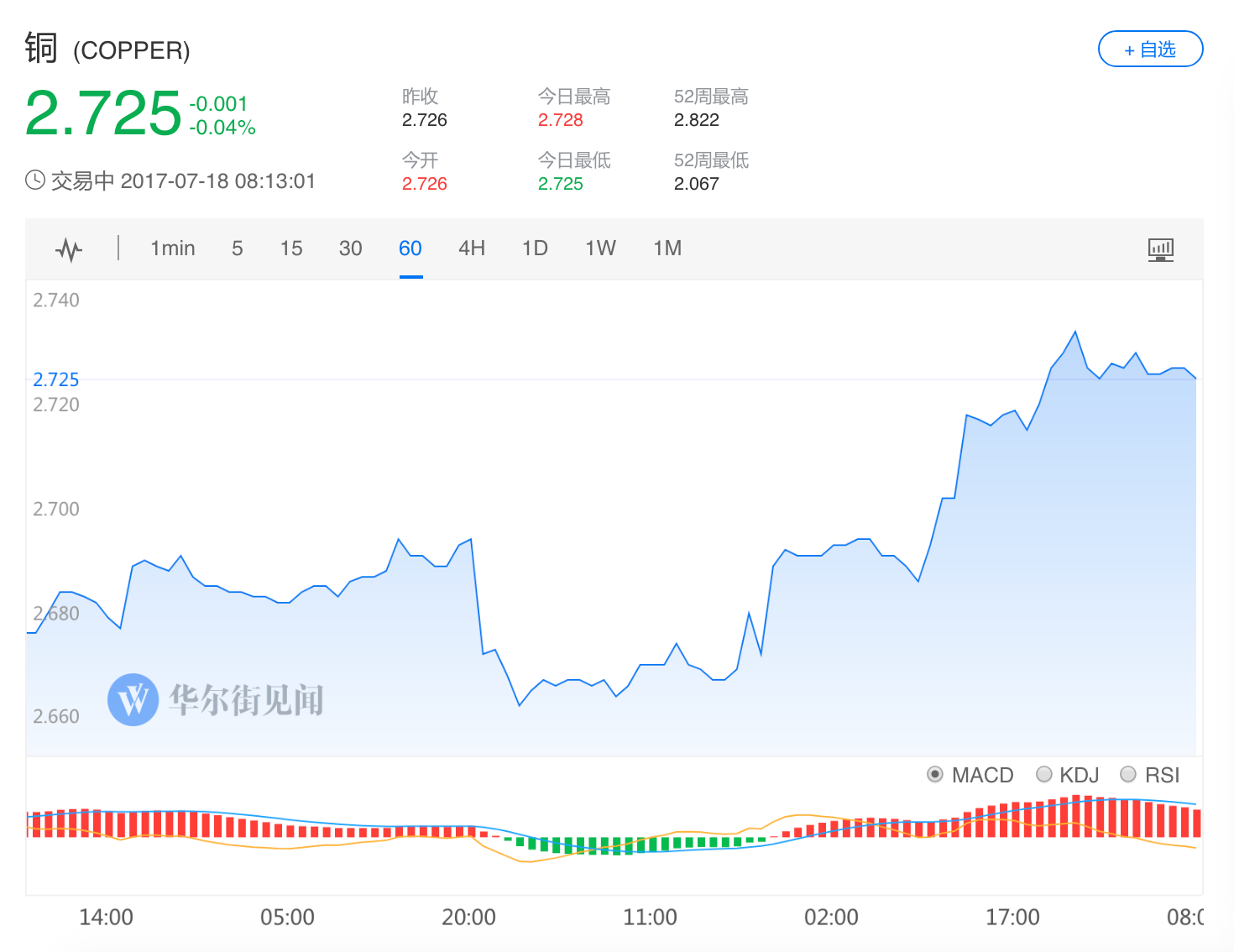
Task: Switch to the 5 minute interval
Action: coord(238,248)
